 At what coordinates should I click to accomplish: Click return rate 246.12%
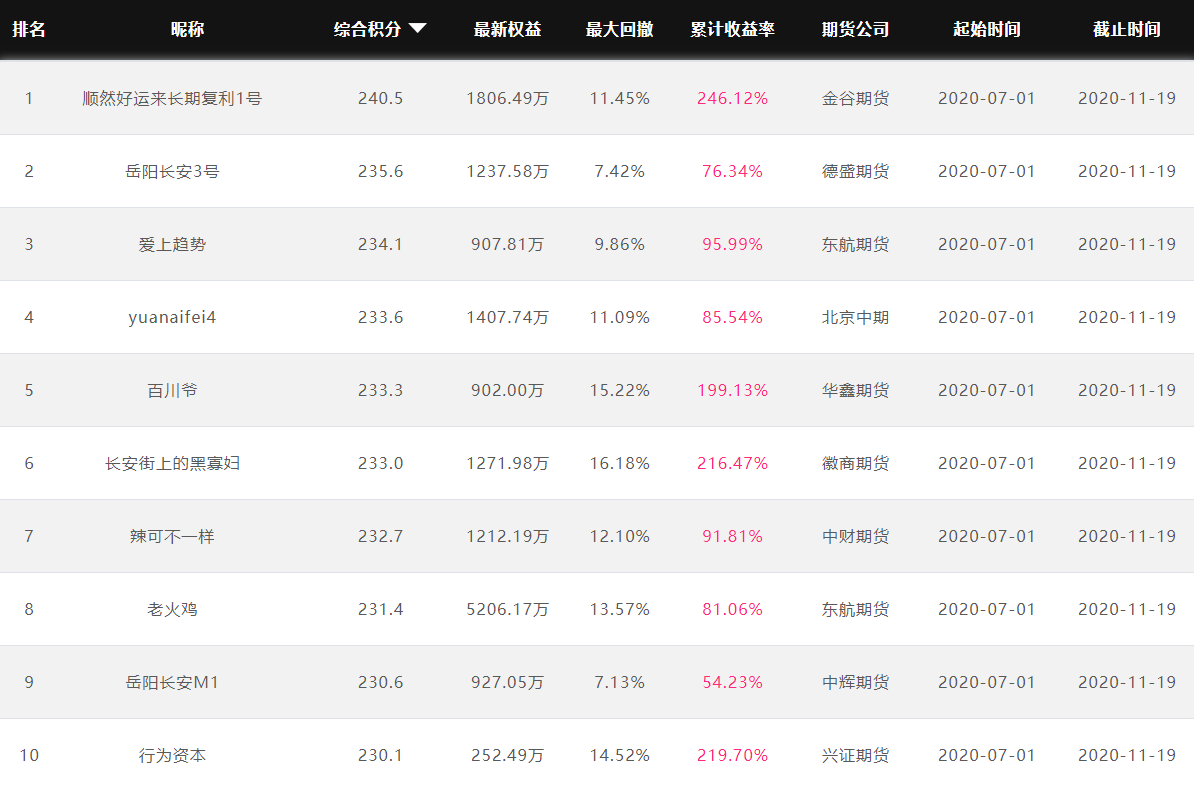[733, 98]
